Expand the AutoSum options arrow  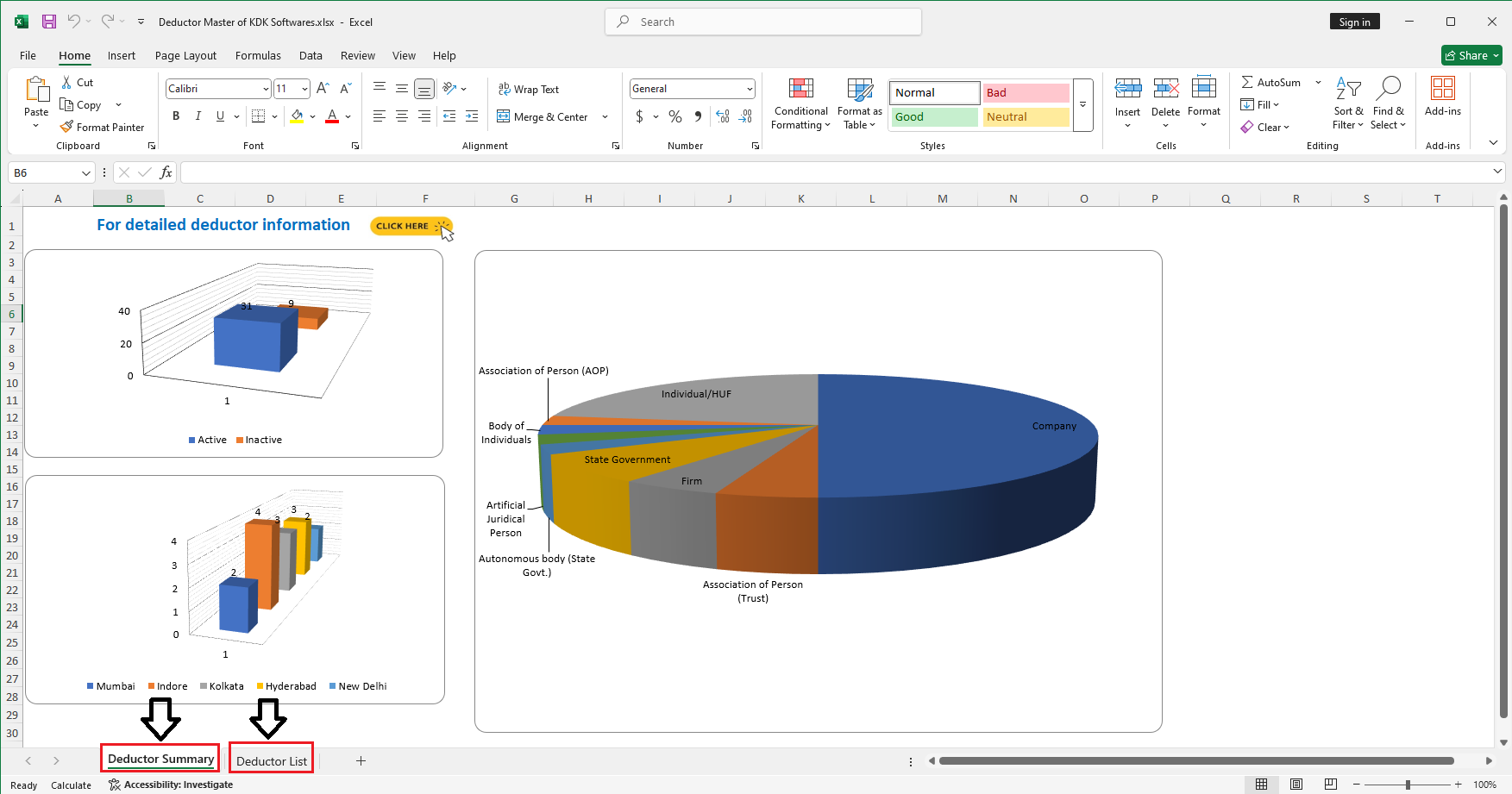point(1318,83)
